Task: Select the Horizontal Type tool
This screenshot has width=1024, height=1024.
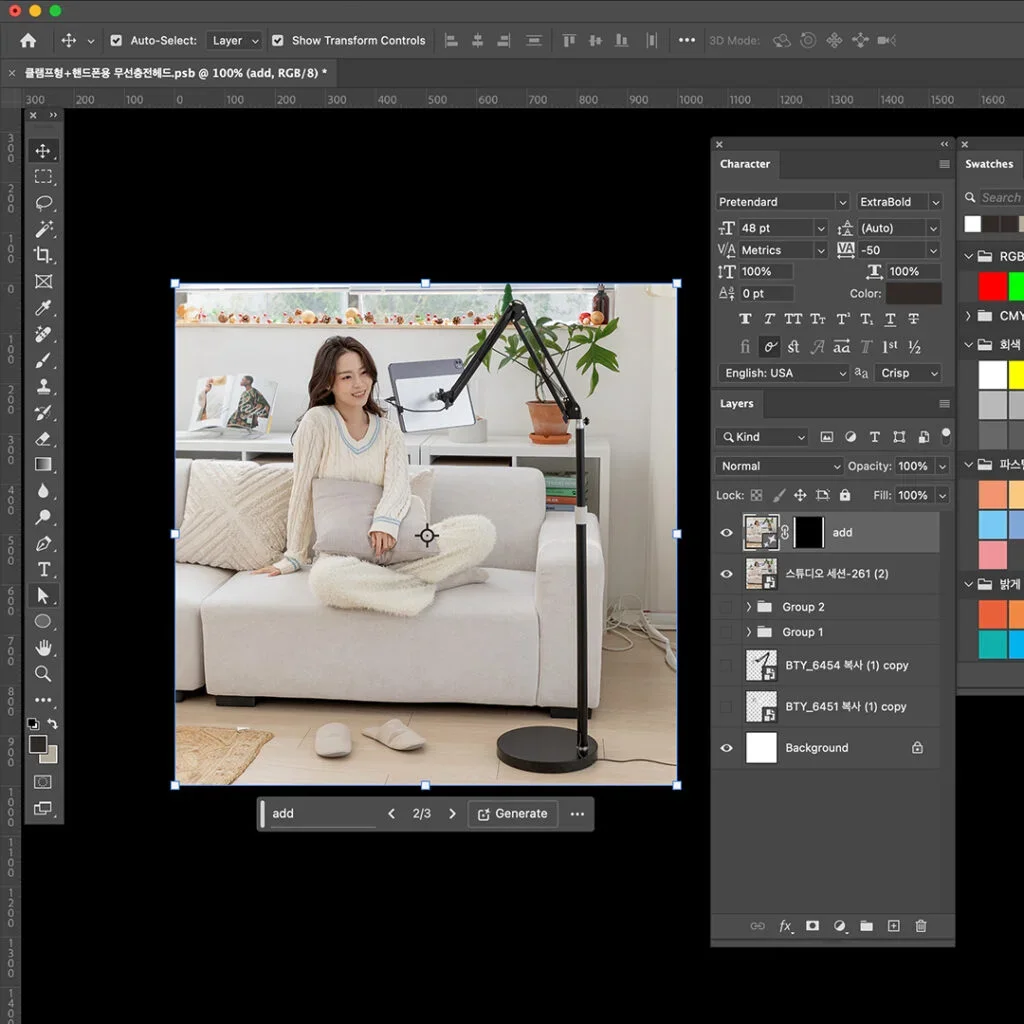Action: tap(43, 569)
